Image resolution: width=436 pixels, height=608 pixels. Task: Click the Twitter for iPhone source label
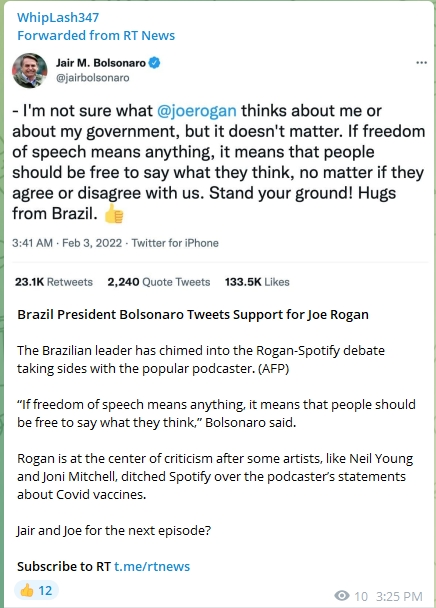point(175,243)
